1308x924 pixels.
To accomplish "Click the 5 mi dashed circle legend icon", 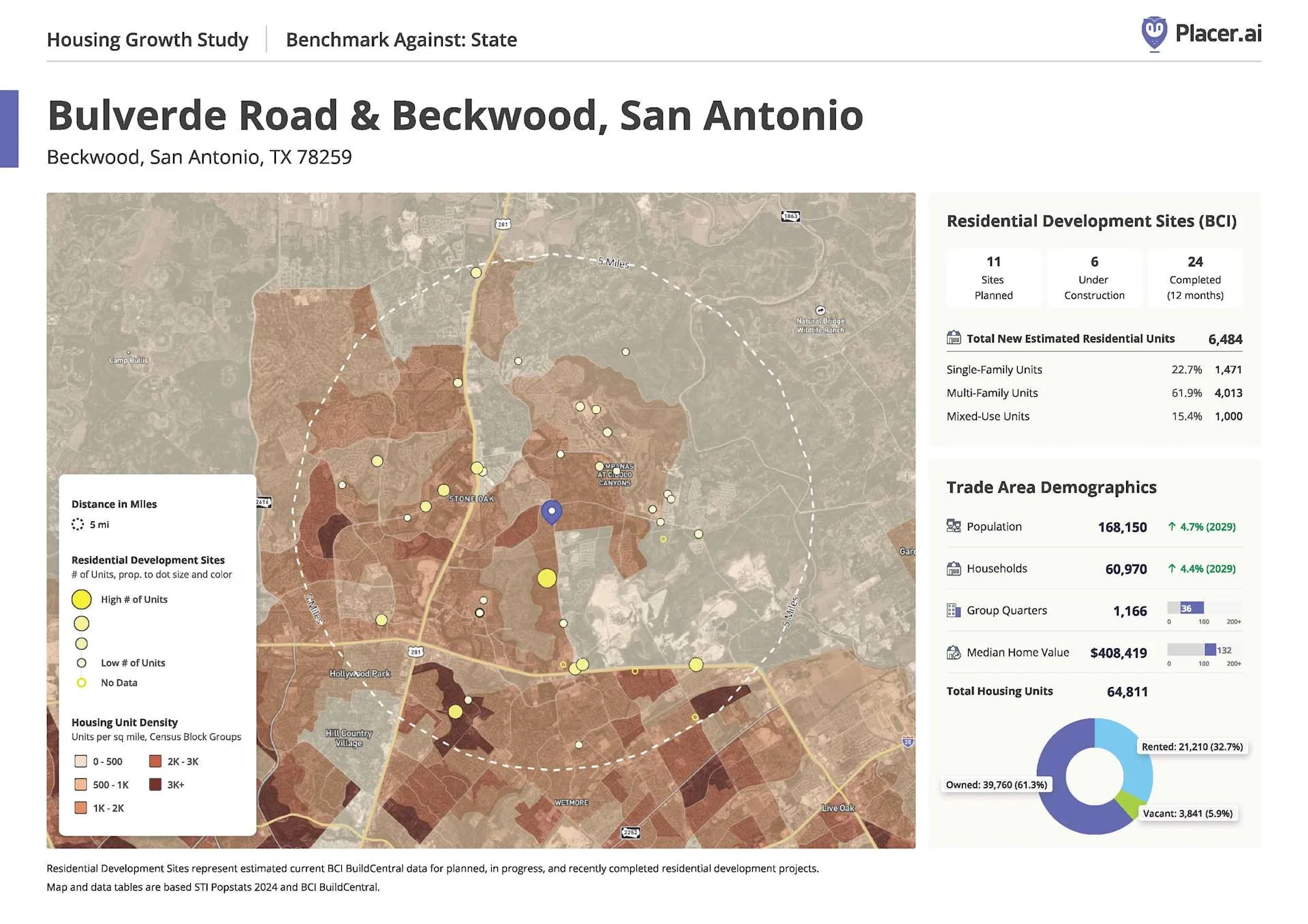I will coord(78,524).
